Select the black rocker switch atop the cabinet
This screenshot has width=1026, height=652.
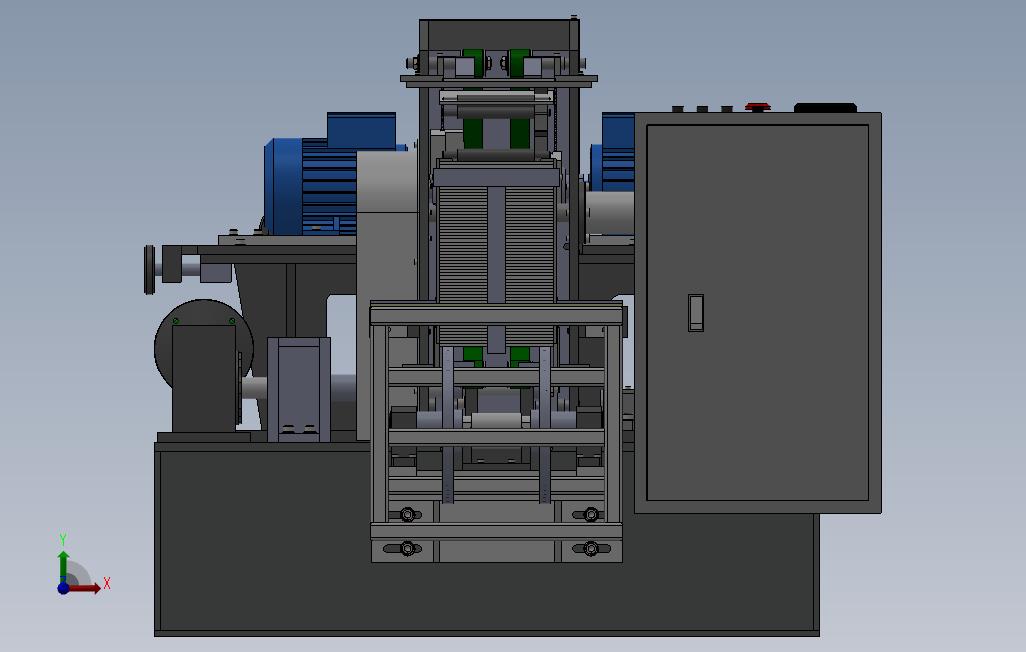pos(825,108)
